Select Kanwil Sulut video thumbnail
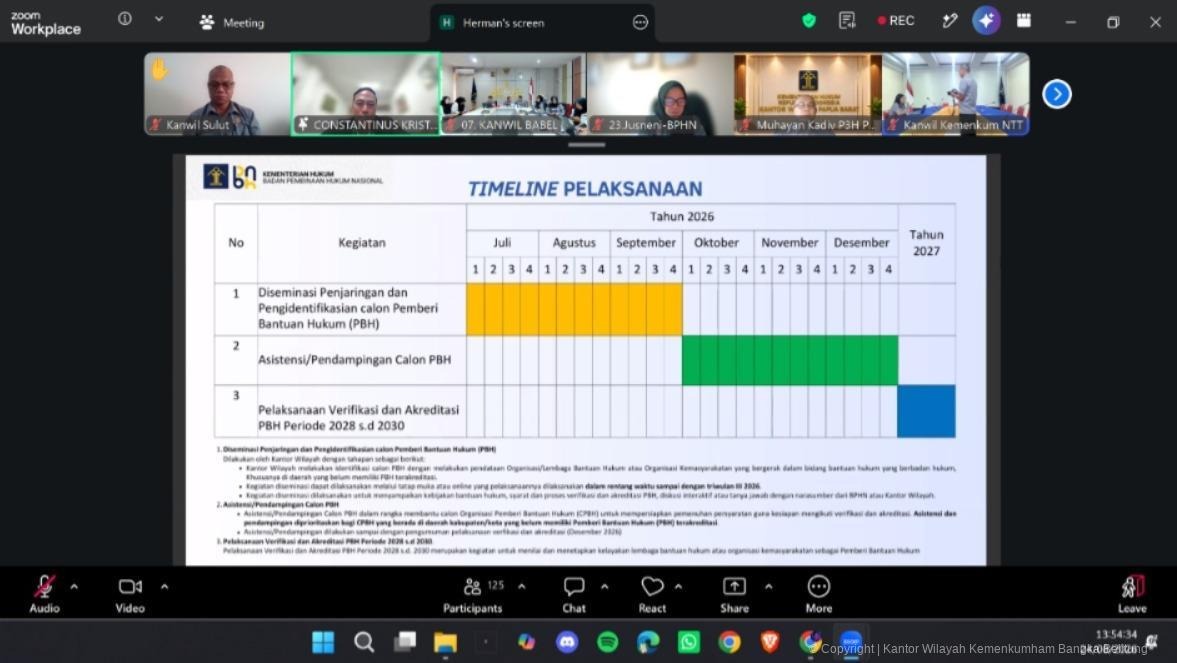 [218, 94]
